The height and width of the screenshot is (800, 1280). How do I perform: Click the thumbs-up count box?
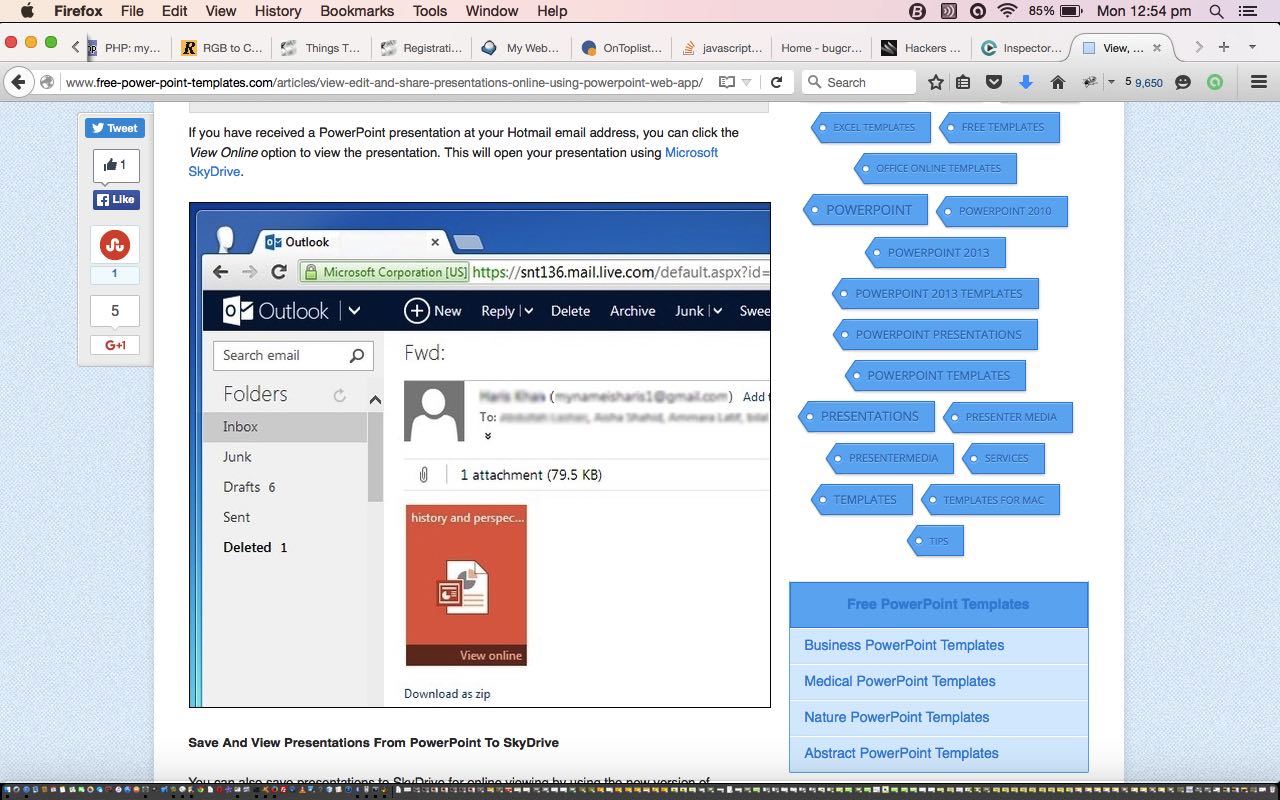point(116,165)
